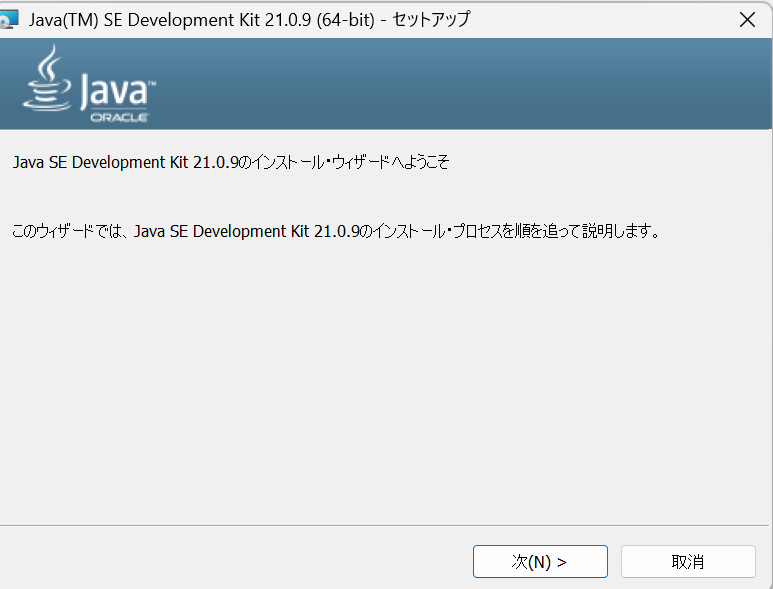Screen dimensions: 773x589
Task: Click the installer icon in title bar
Action: [9, 20]
